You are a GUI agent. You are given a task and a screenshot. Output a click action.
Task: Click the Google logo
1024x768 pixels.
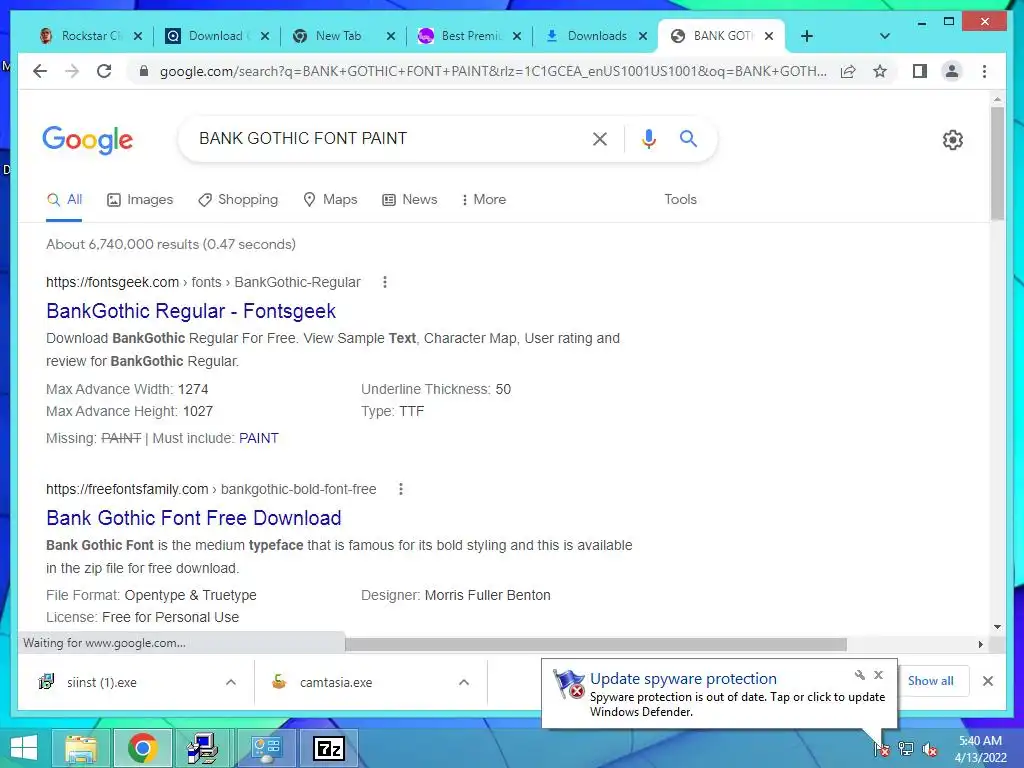[x=88, y=140]
